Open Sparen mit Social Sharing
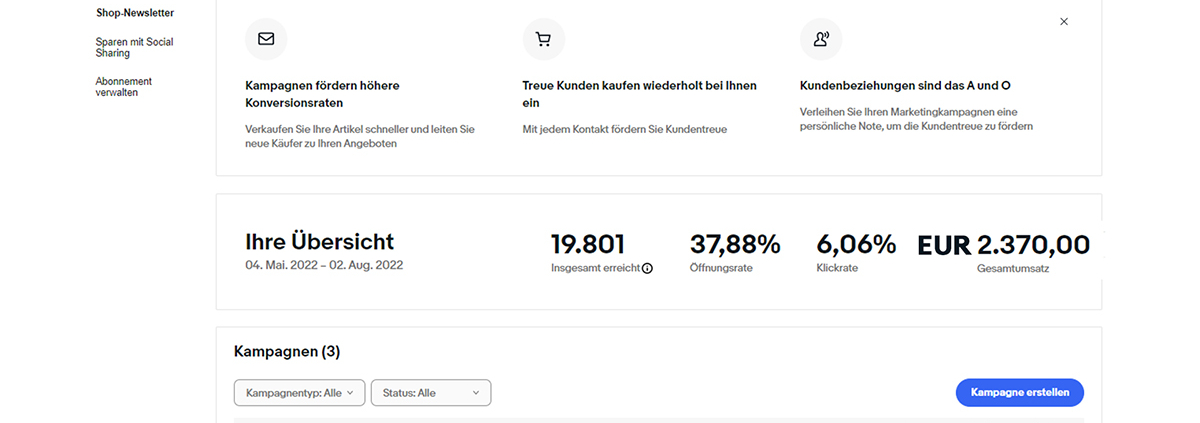This screenshot has height=423, width=1200. click(x=134, y=48)
